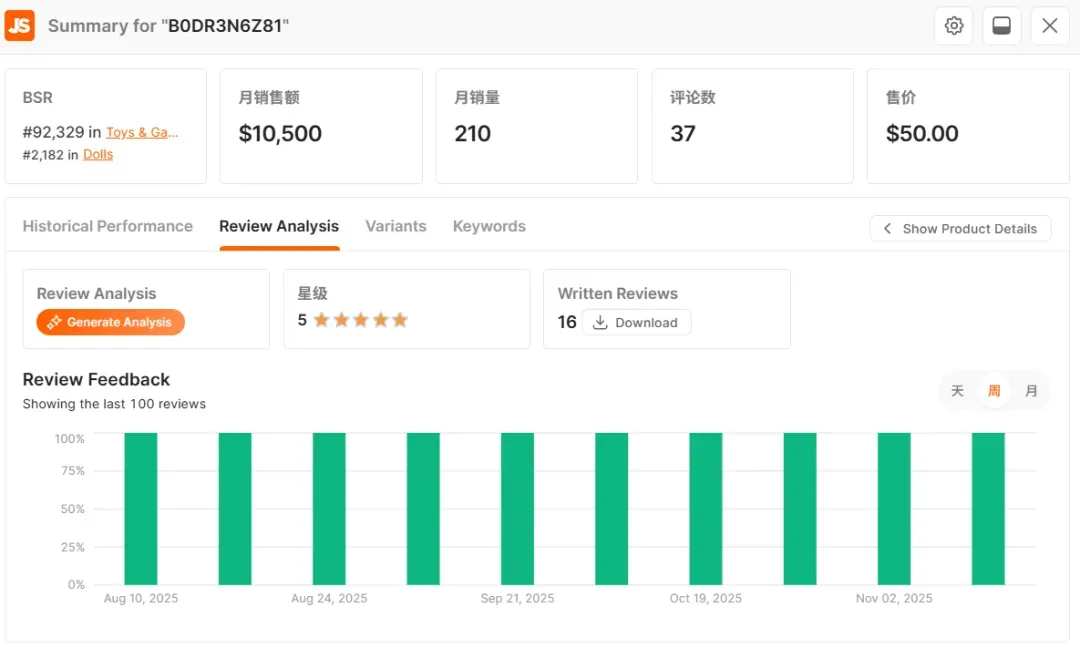Screen dimensions: 1080x648
Task: Click the "$10,500" monthly sales value
Action: click(x=280, y=134)
